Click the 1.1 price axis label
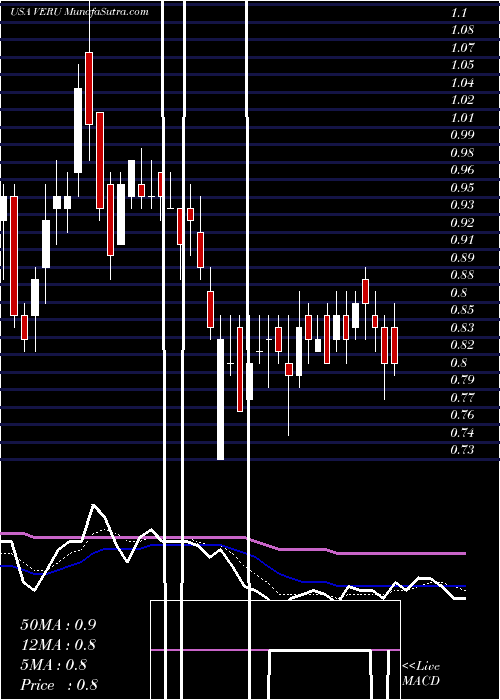Screen dimensions: 500x700 tap(459, 13)
